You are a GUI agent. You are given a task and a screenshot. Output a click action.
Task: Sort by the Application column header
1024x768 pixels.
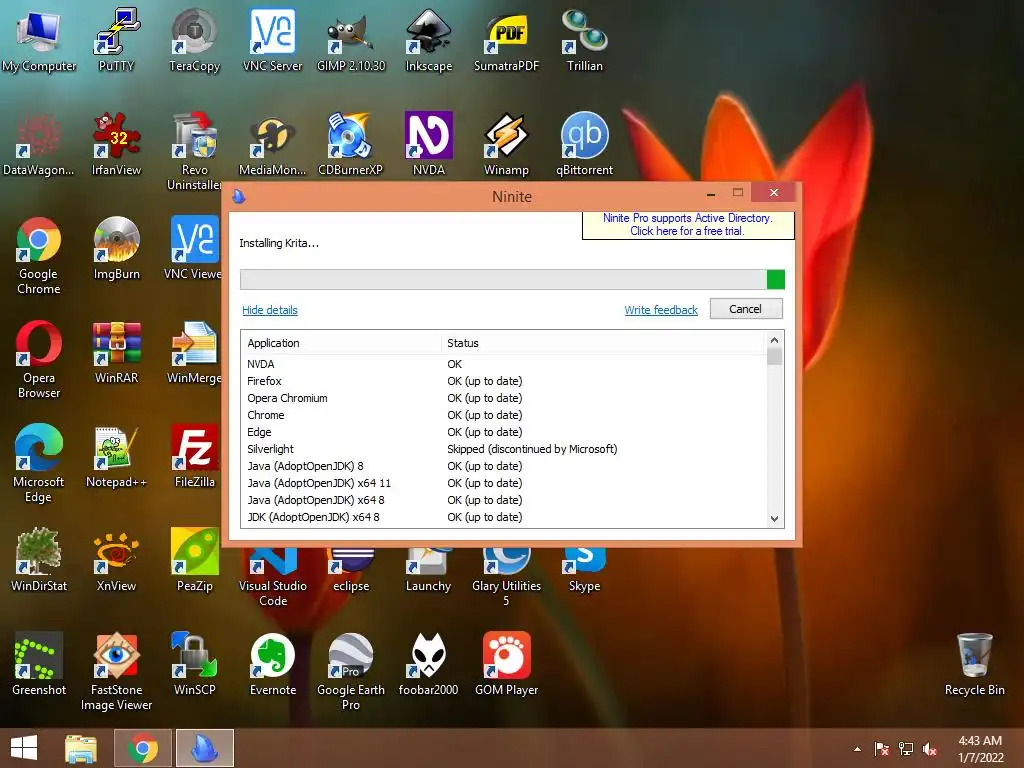342,344
